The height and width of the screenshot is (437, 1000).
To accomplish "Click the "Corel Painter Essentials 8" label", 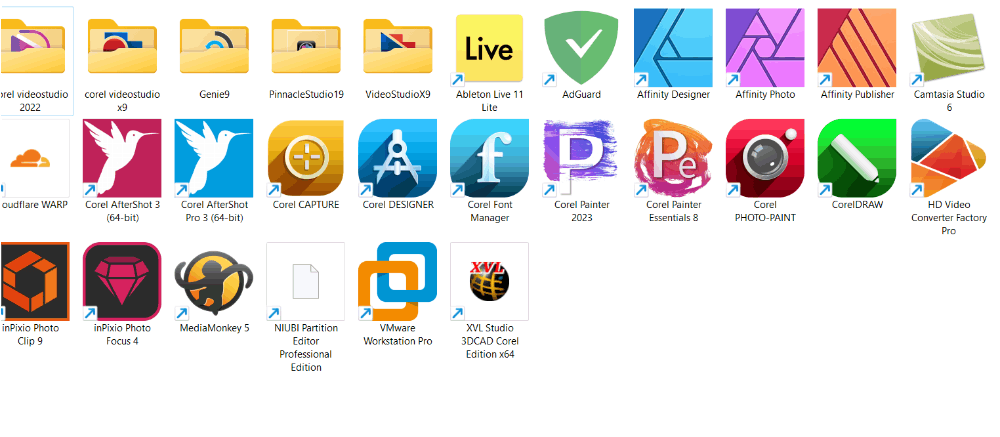I will [673, 211].
